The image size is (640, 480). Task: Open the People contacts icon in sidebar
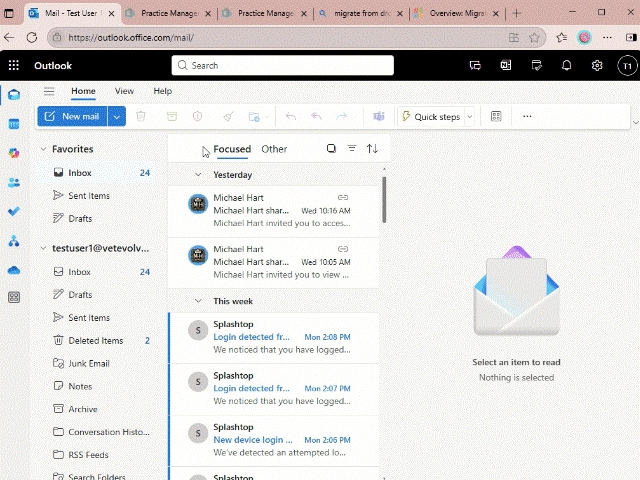tap(14, 182)
